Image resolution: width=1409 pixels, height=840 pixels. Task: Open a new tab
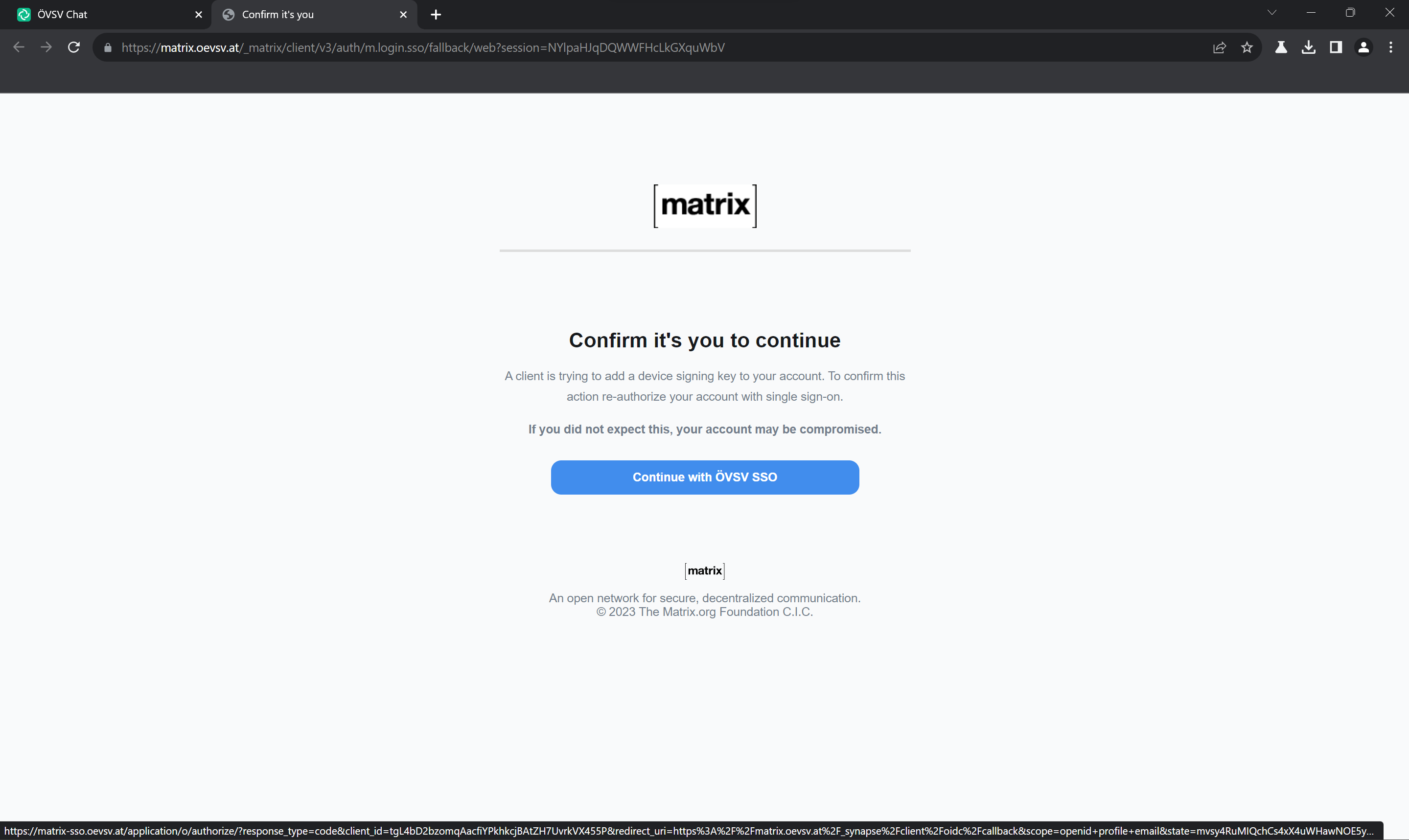[436, 15]
